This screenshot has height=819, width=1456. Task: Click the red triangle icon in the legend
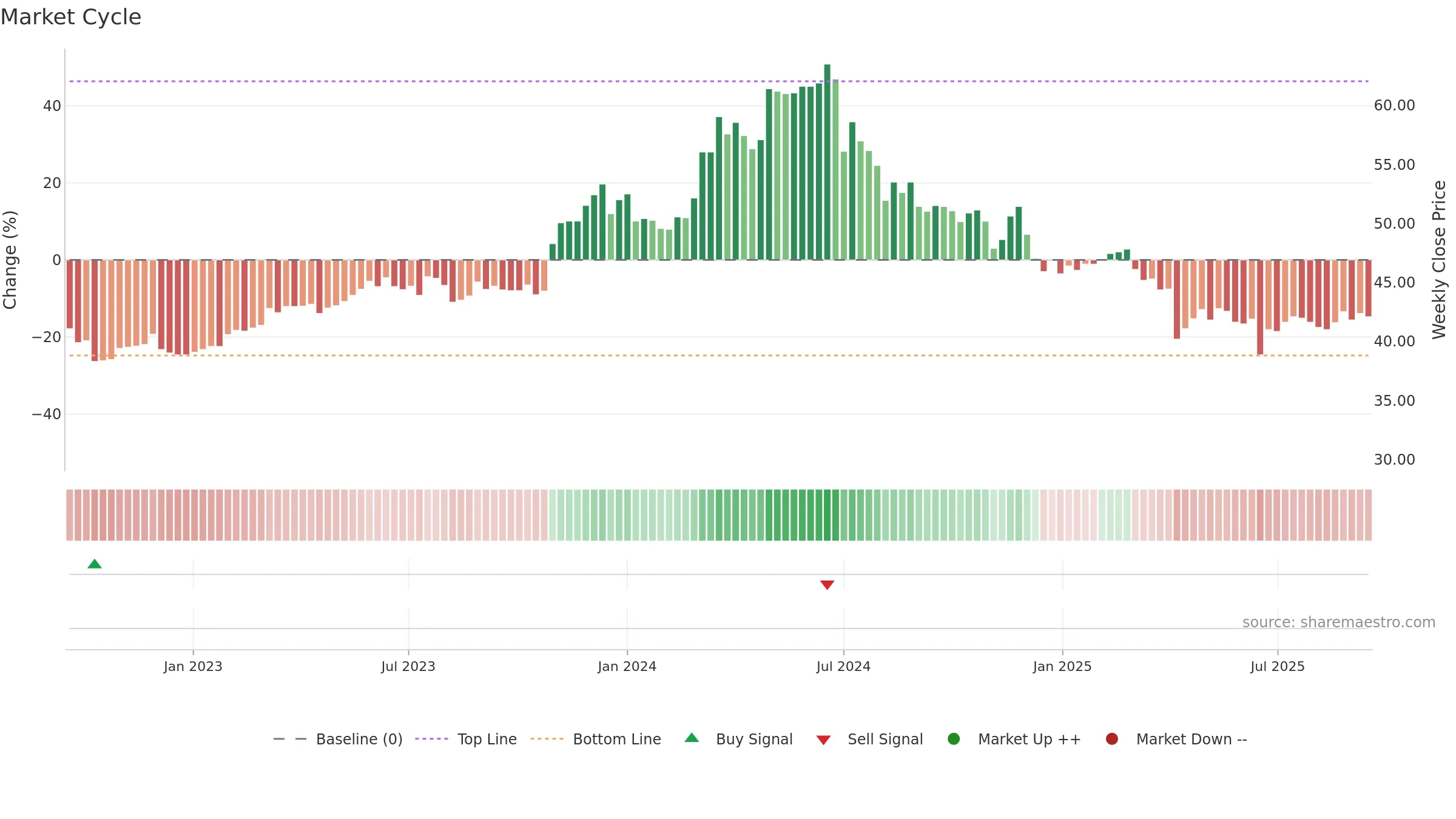(823, 740)
